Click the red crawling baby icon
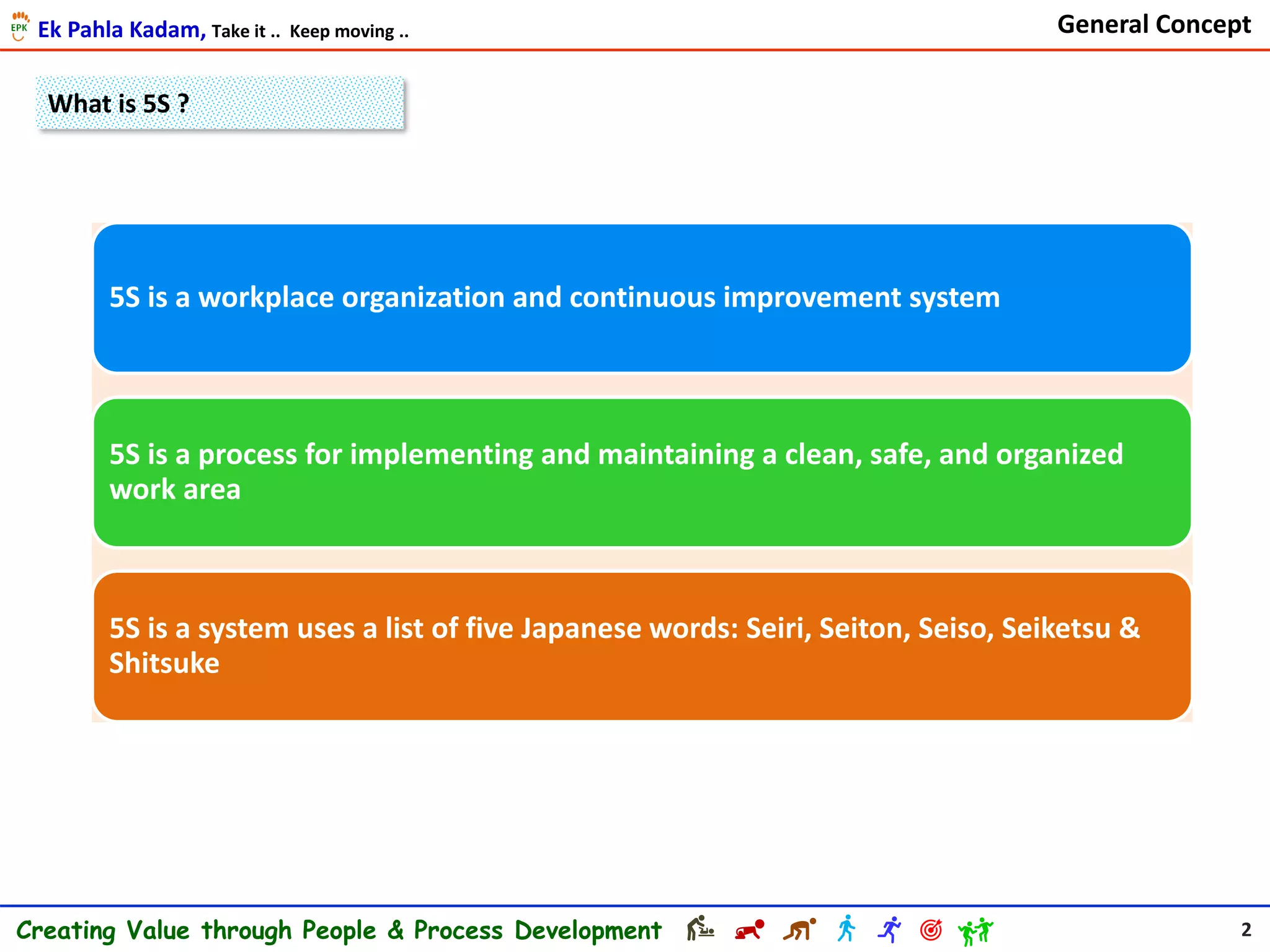The image size is (1270, 952). click(749, 930)
